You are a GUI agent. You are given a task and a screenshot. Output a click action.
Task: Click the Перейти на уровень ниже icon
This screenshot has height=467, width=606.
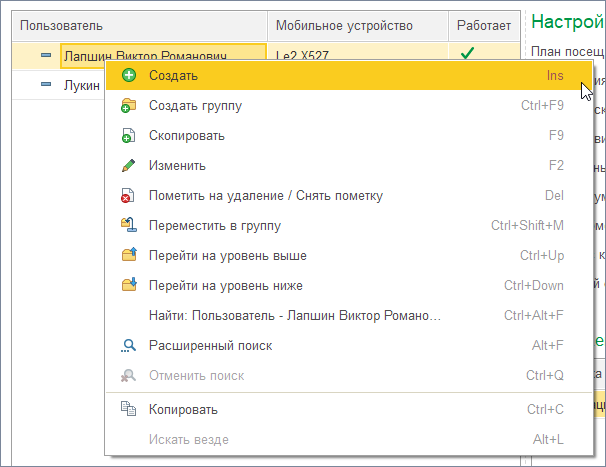coord(128,286)
